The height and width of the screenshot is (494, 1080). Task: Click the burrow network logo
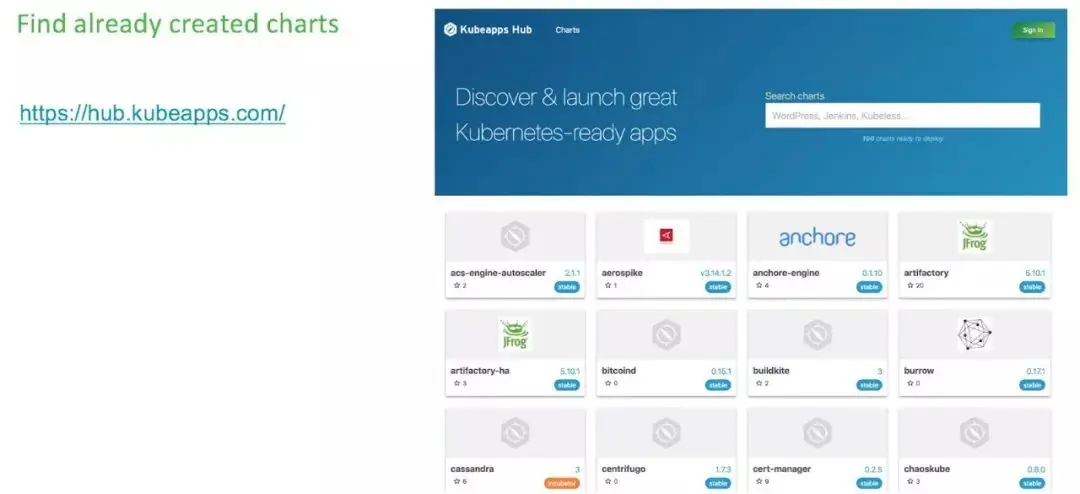click(x=974, y=335)
